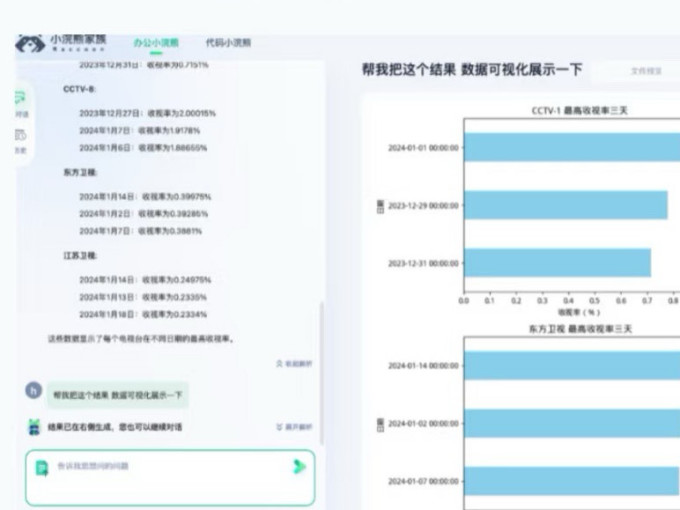
Task: Click the 2024-01-02 bar in 东方卫视 chart
Action: [x=572, y=423]
